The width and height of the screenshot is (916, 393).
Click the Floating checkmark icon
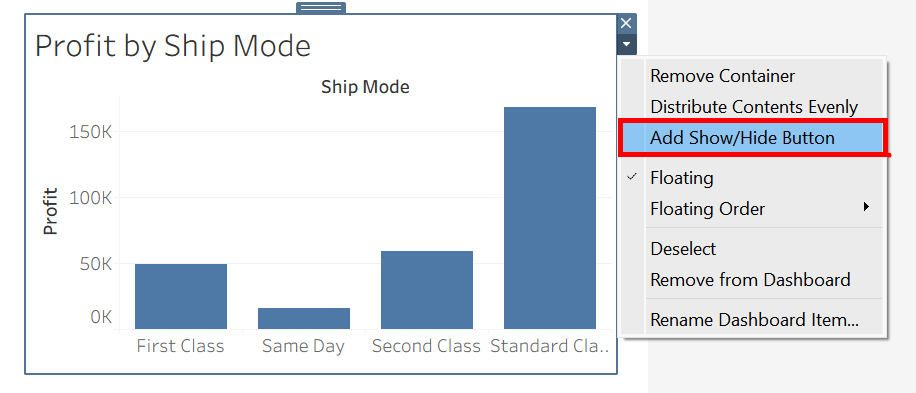click(632, 177)
